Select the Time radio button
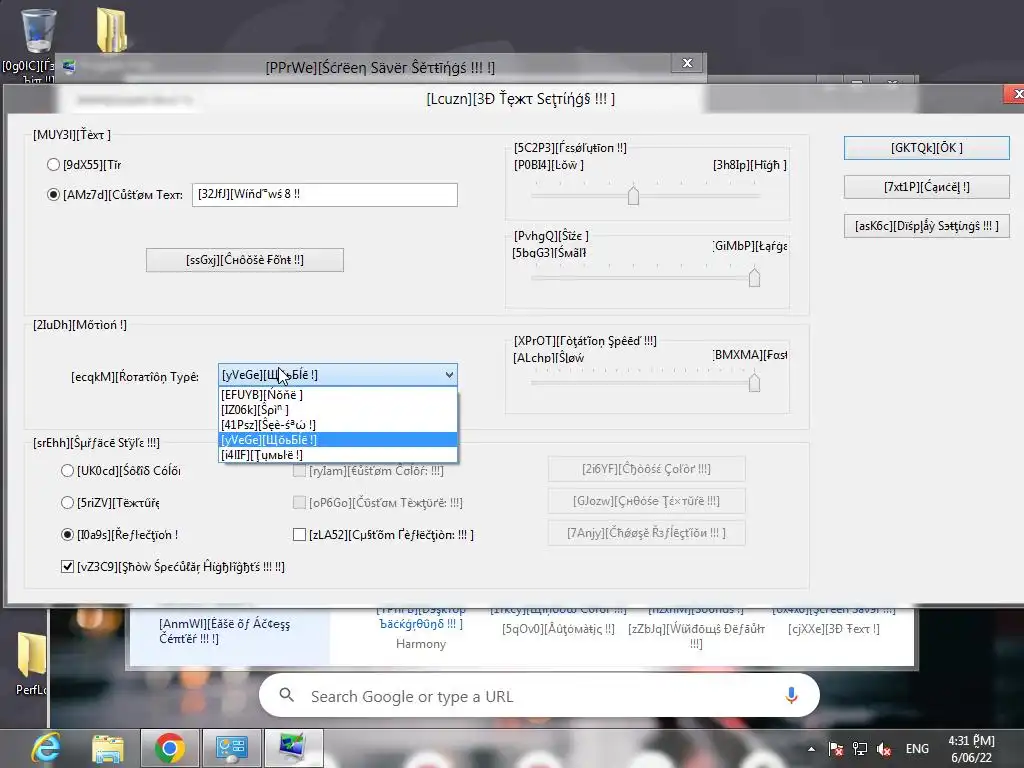Screen dimensions: 1024x768 click(x=54, y=165)
